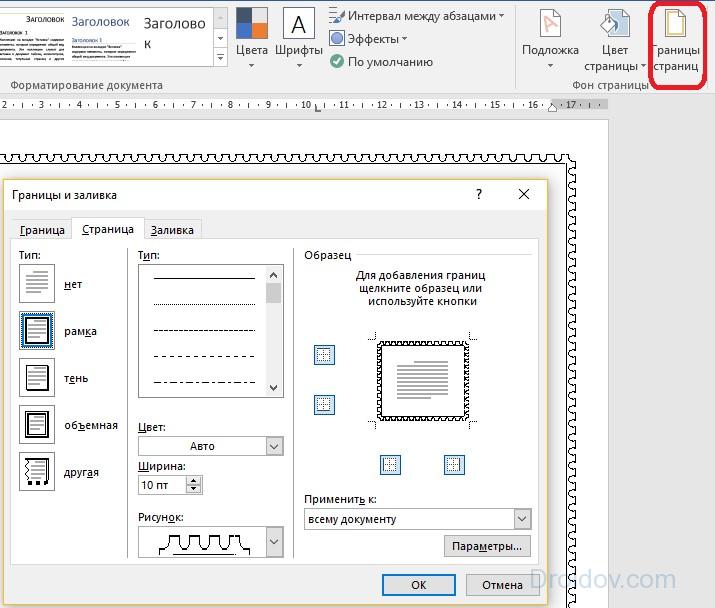Screen dimensions: 715x608
Task: Open the Подложка watermark icon
Action: (550, 41)
